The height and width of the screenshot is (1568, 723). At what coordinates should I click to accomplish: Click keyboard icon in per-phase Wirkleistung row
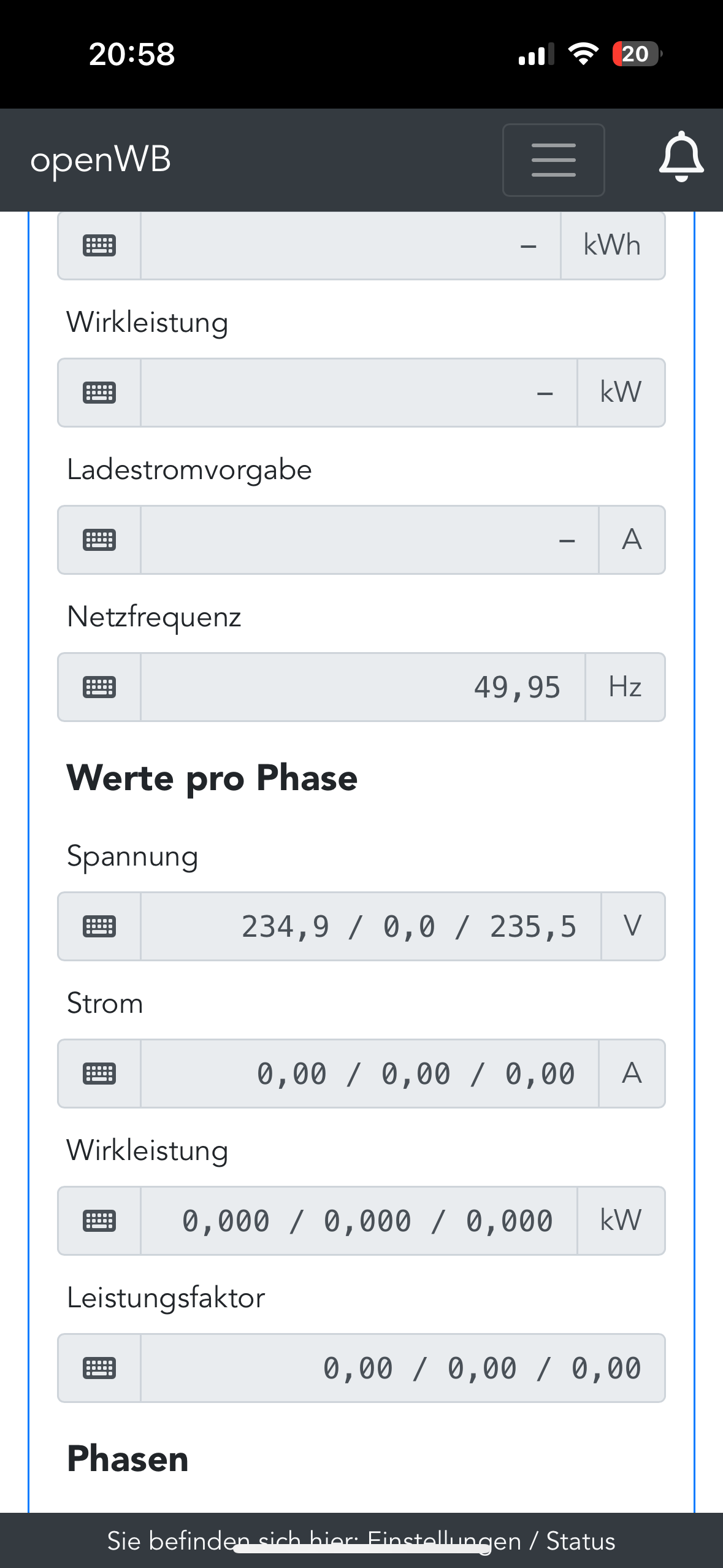coord(99,1221)
